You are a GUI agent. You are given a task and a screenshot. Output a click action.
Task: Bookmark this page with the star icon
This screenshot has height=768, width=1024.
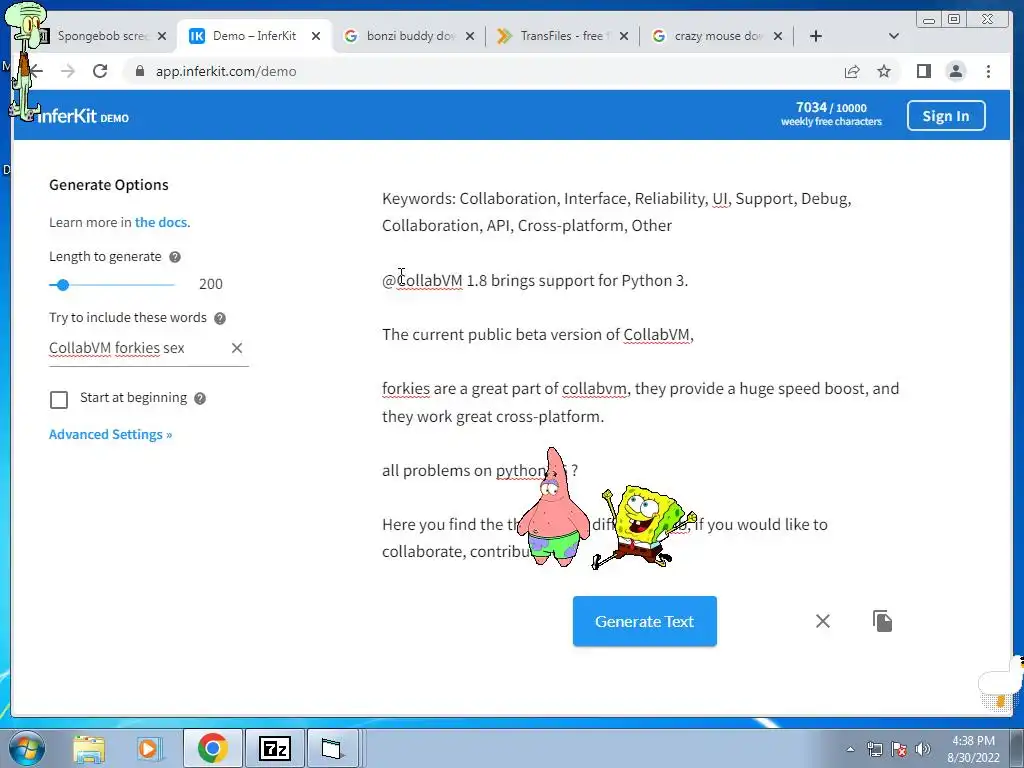884,71
